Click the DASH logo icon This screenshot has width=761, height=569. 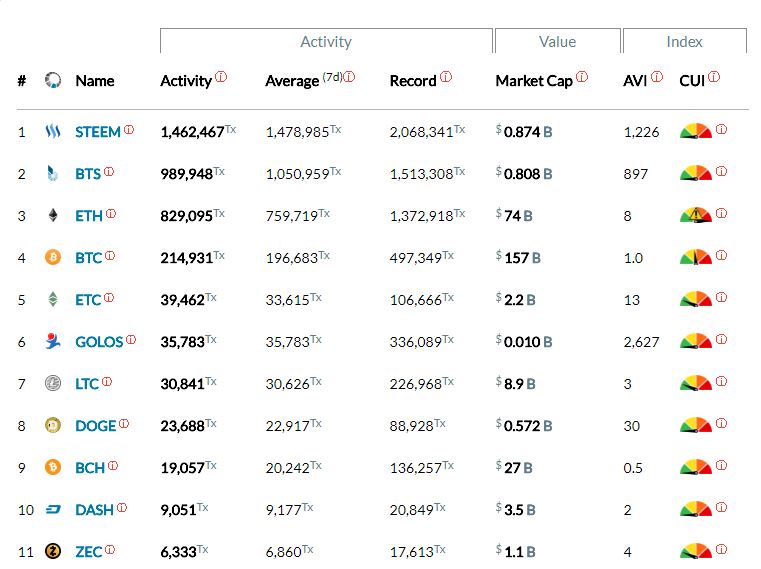53,509
